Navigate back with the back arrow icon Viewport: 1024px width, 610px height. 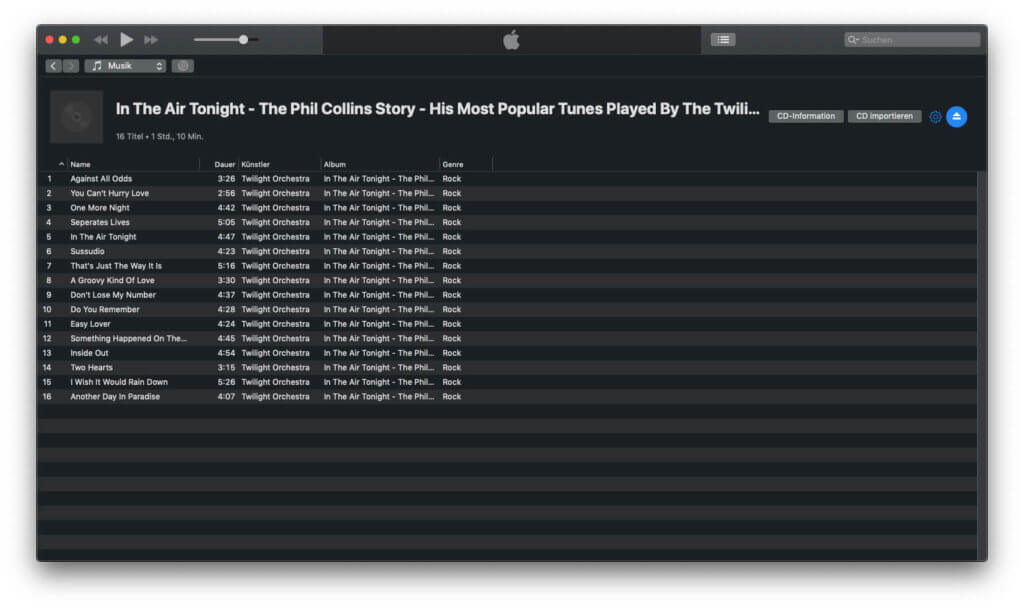point(53,65)
